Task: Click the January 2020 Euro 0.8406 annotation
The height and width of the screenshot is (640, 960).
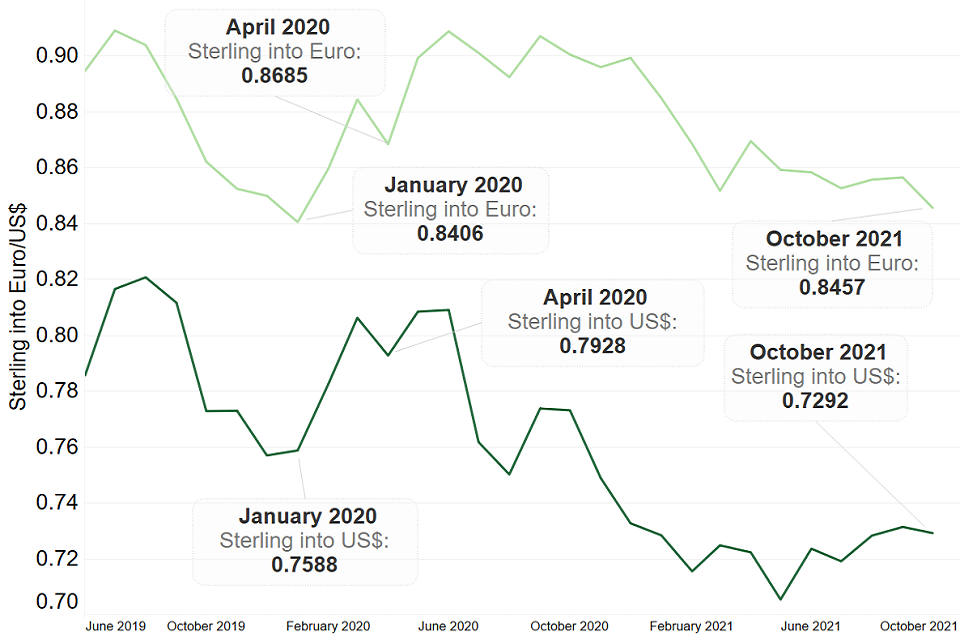Action: (x=451, y=210)
